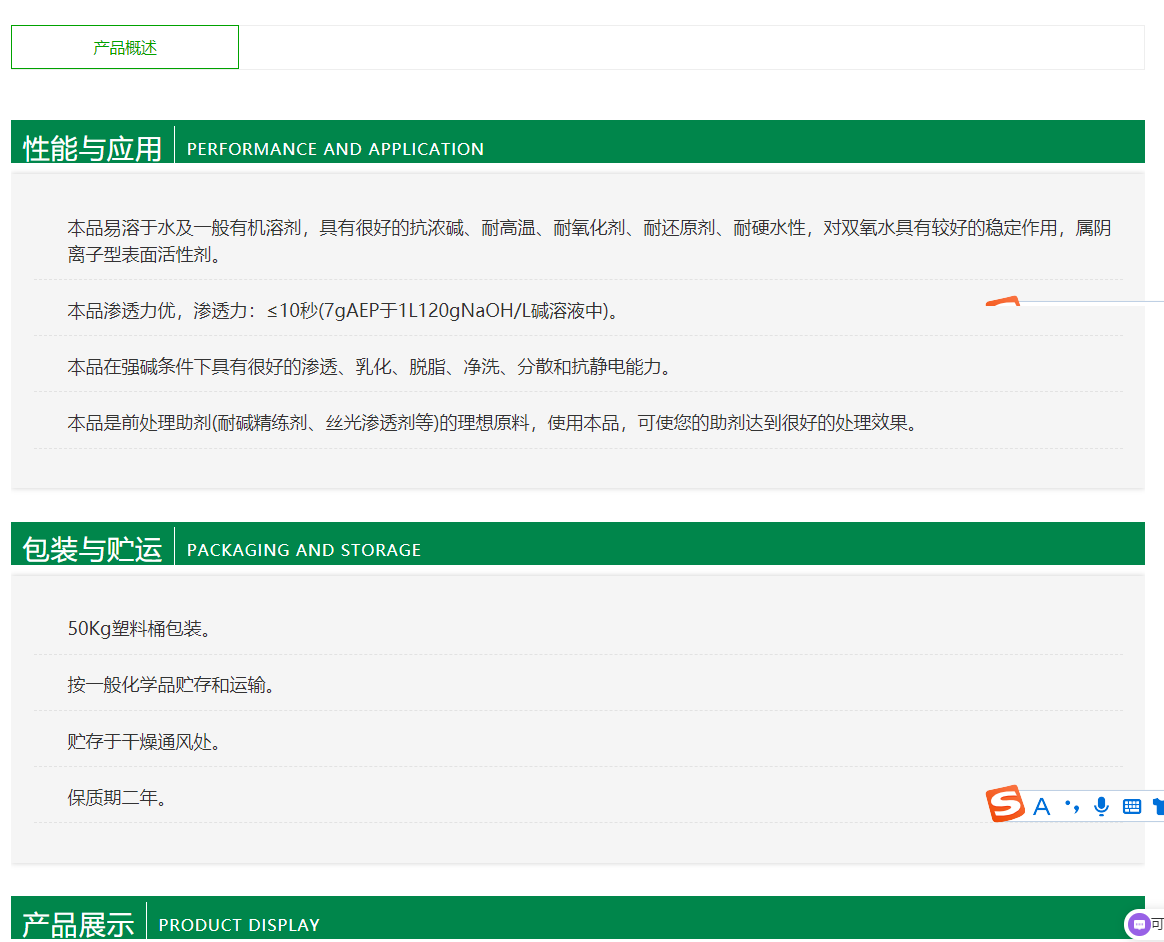This screenshot has height=942, width=1164.
Task: Click the 贮存于干燥通风处 text line
Action: [144, 741]
